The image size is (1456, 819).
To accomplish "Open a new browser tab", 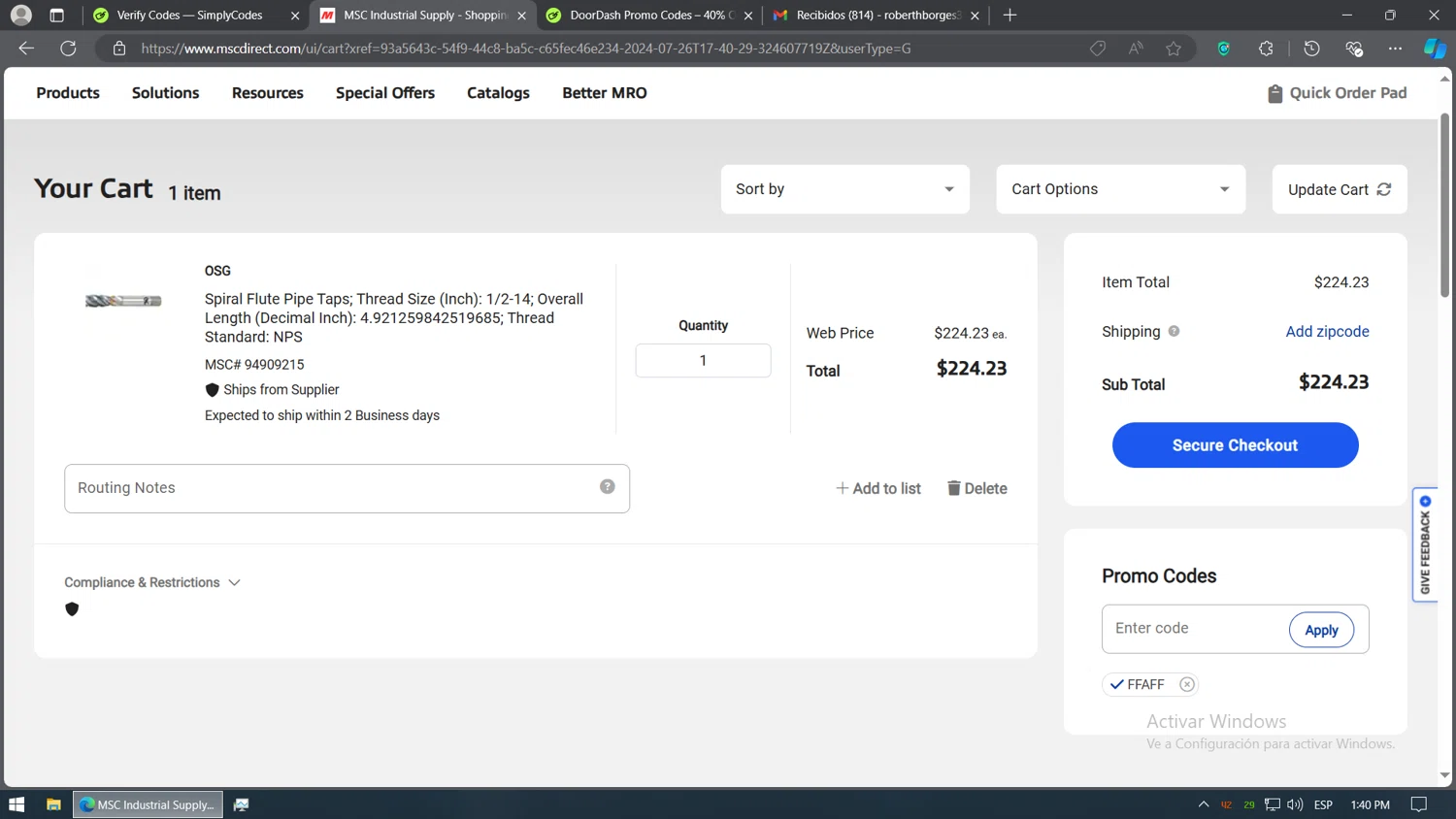I will point(1009,15).
